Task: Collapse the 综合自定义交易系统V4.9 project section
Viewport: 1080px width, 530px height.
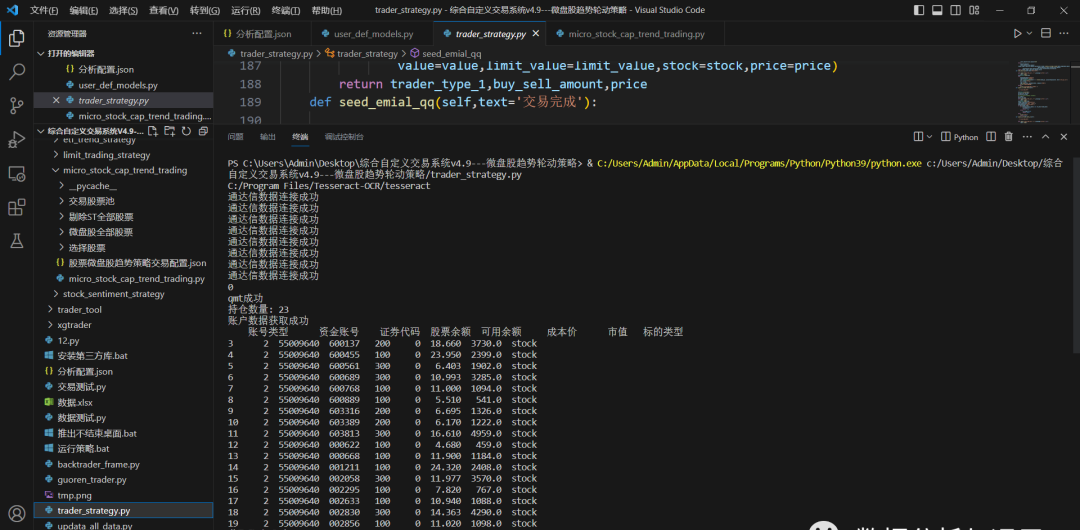Action: pyautogui.click(x=40, y=131)
